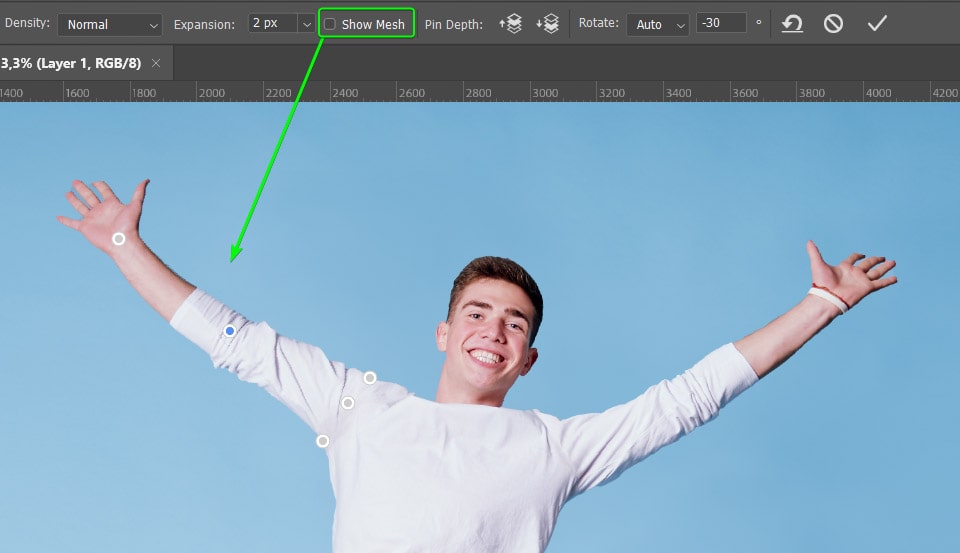The width and height of the screenshot is (960, 553).
Task: Open the Density dropdown set to Normal
Action: pos(110,24)
